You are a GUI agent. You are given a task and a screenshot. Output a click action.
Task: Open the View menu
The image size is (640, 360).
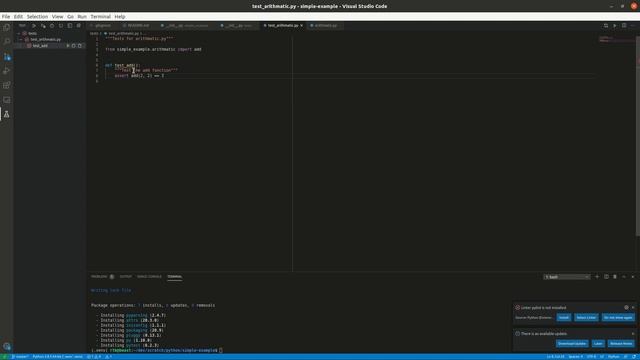[58, 17]
